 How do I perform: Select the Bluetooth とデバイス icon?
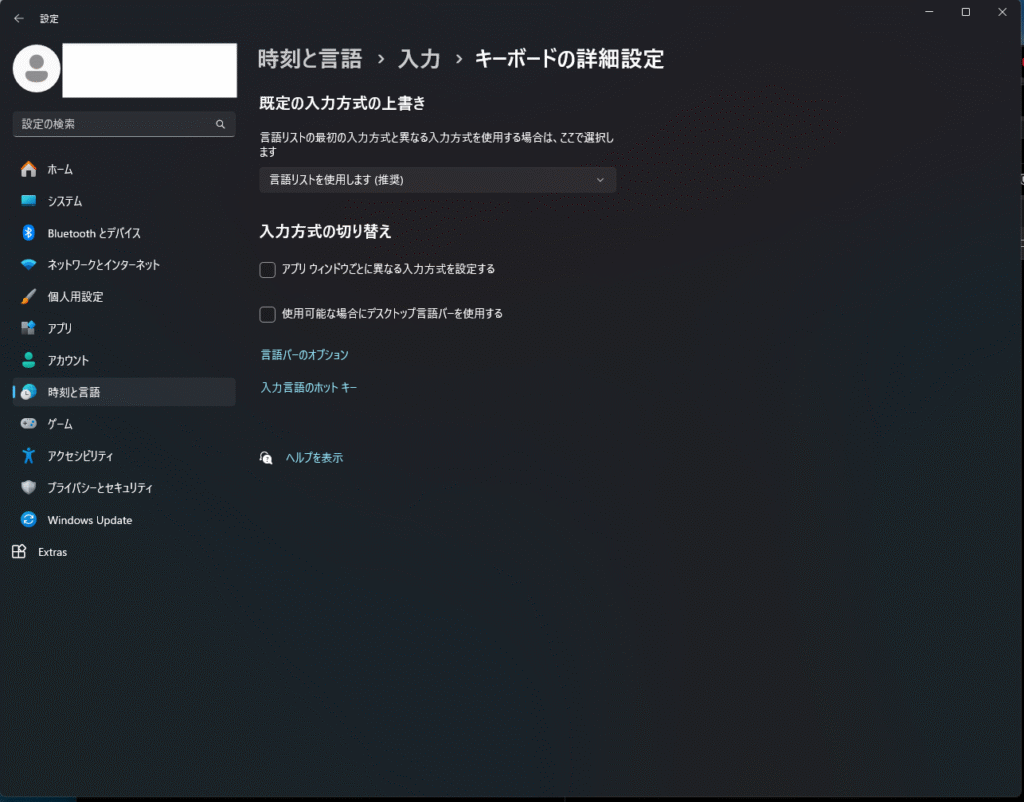click(29, 233)
